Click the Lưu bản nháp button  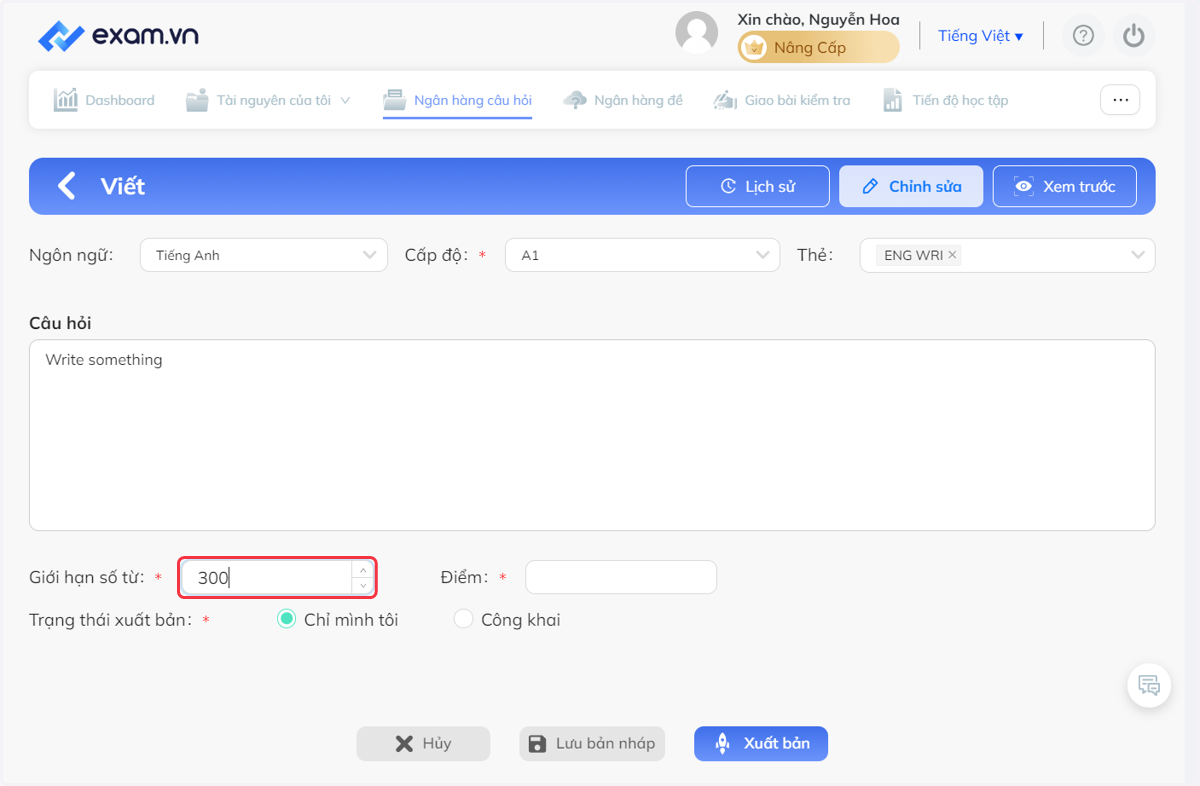click(x=592, y=743)
